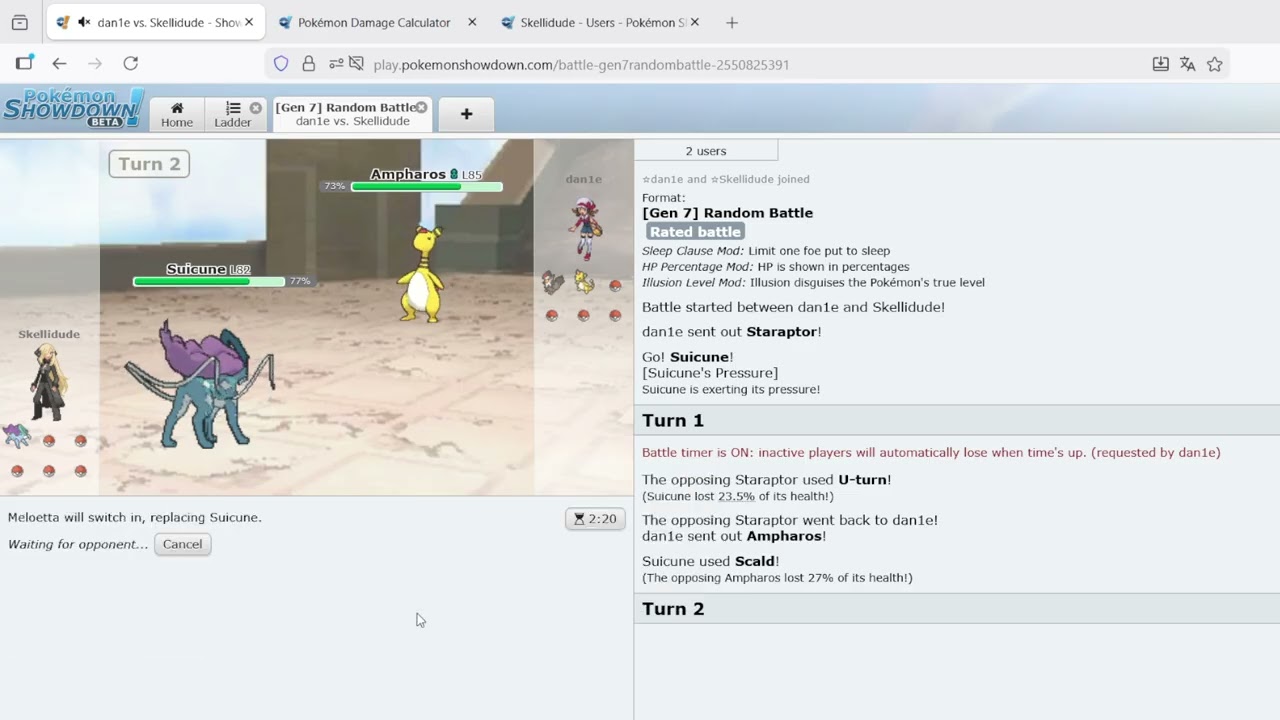Viewport: 1280px width, 720px height.
Task: Open the browser tab list menu
Action: click(20, 22)
